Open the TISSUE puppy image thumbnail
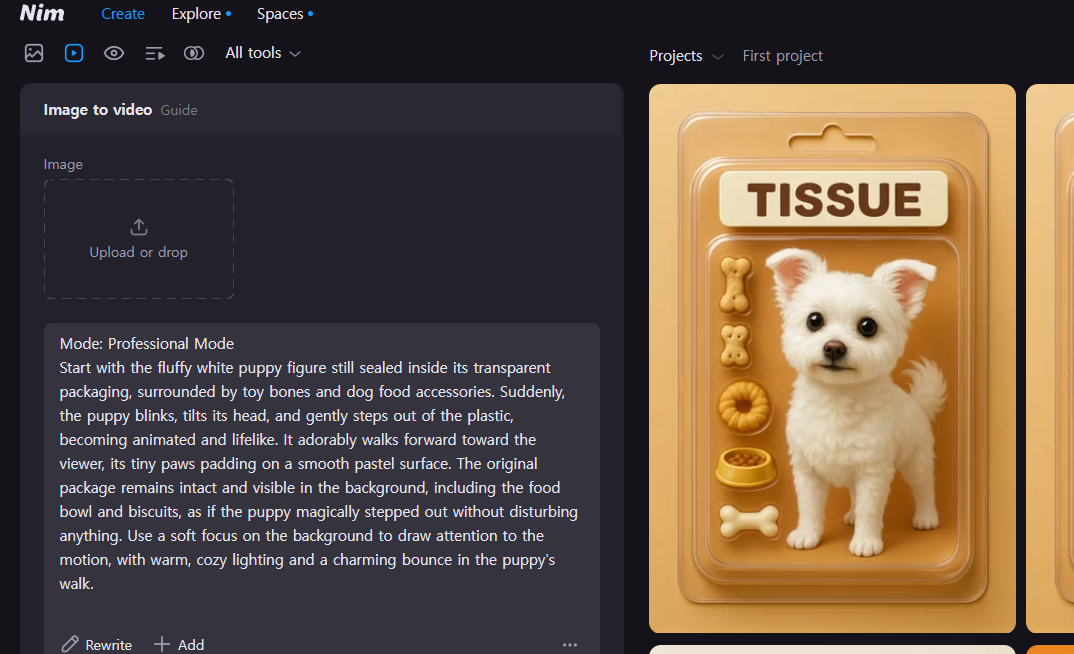The image size is (1074, 654). (x=832, y=358)
